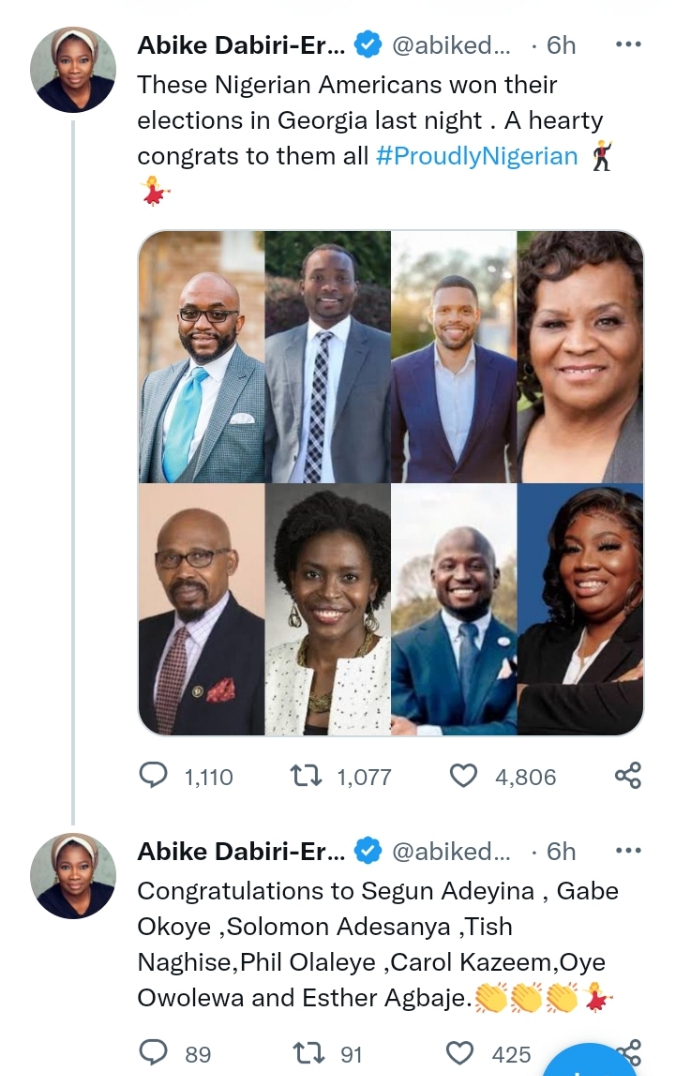View photo of woman in white jacket
Viewport: 675px width, 1076px height.
[328, 610]
